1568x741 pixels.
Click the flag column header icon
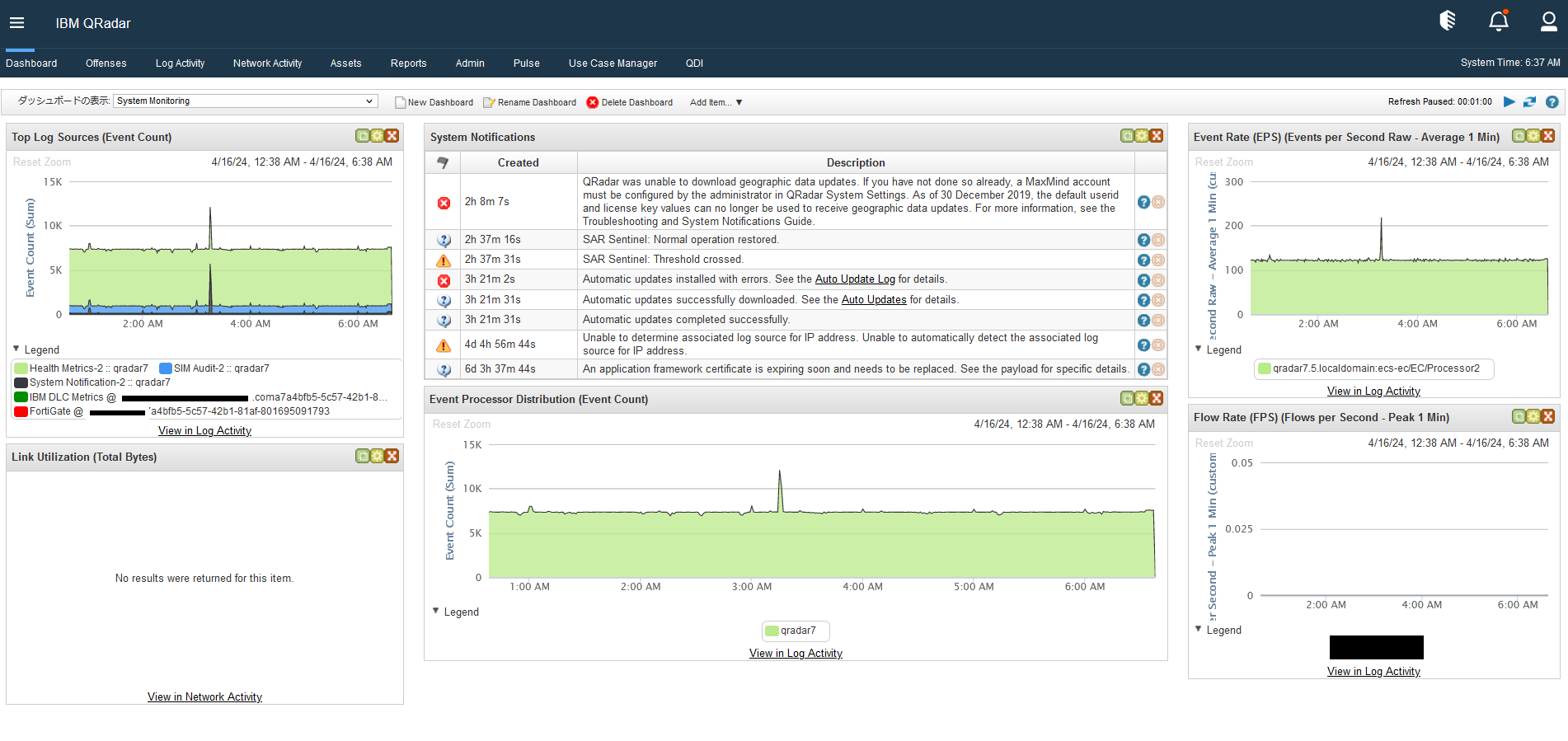443,162
